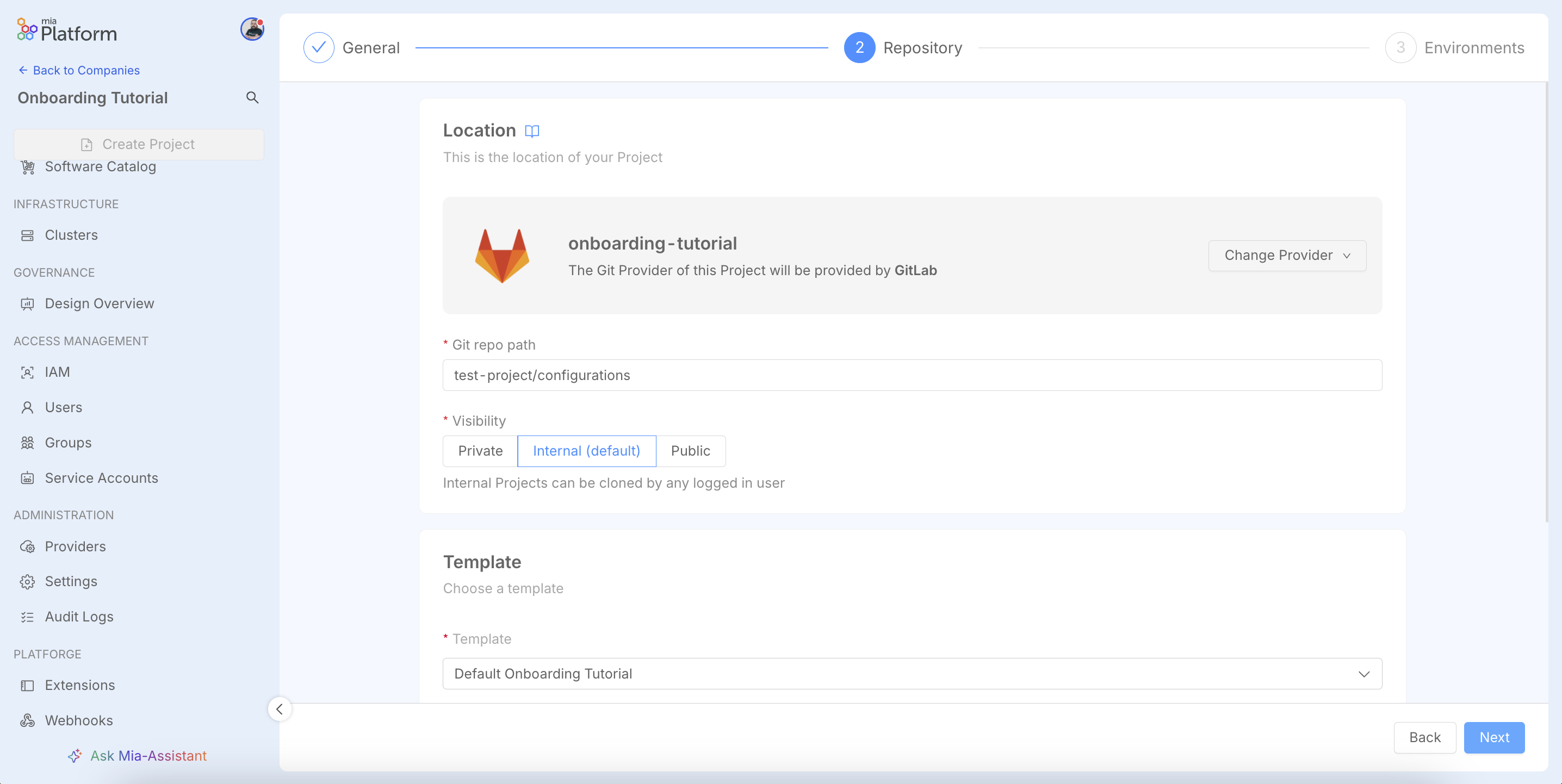Viewport: 1562px width, 784px height.
Task: Open the Design Overview page
Action: pyautogui.click(x=100, y=304)
